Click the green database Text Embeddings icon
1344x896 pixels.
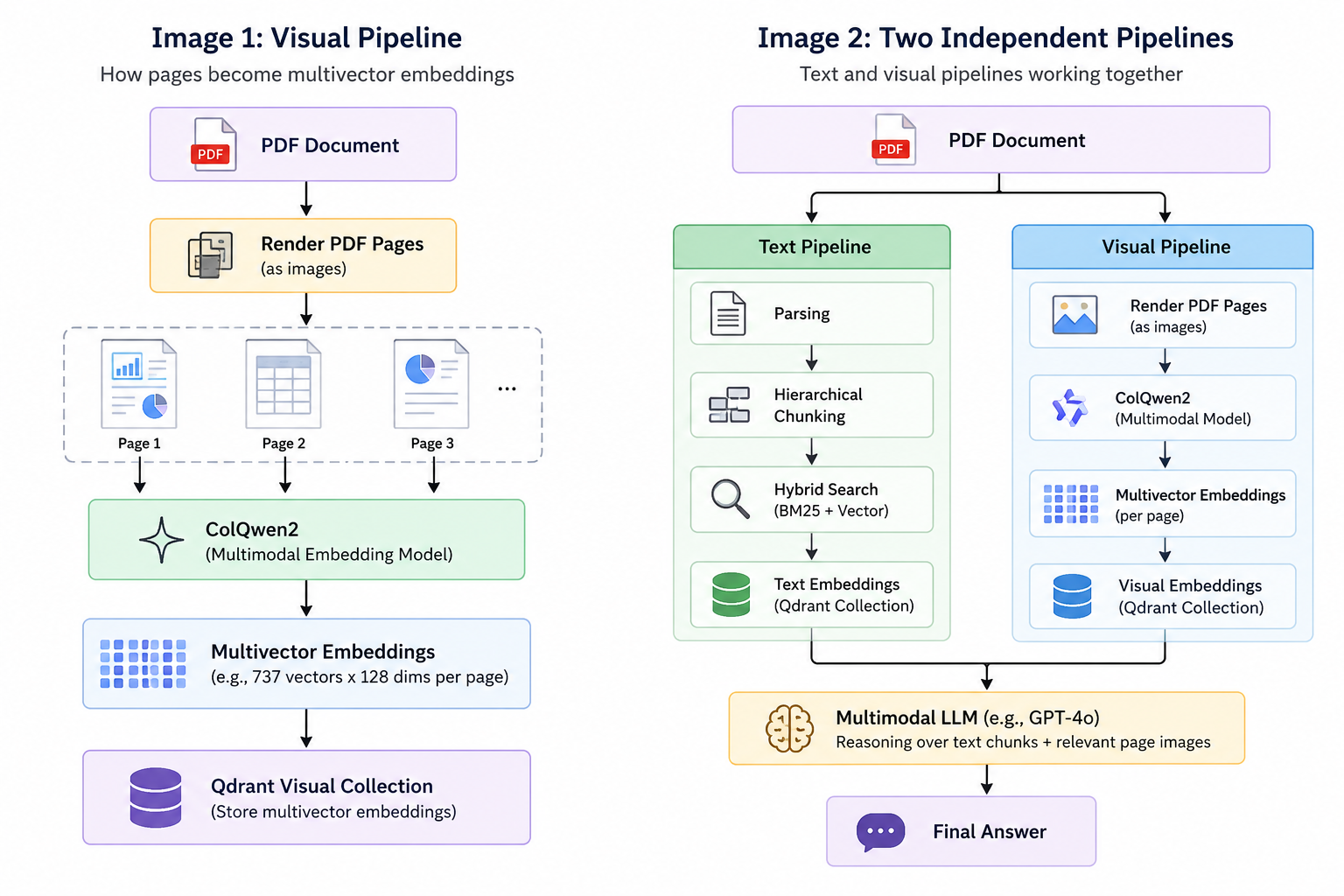731,594
